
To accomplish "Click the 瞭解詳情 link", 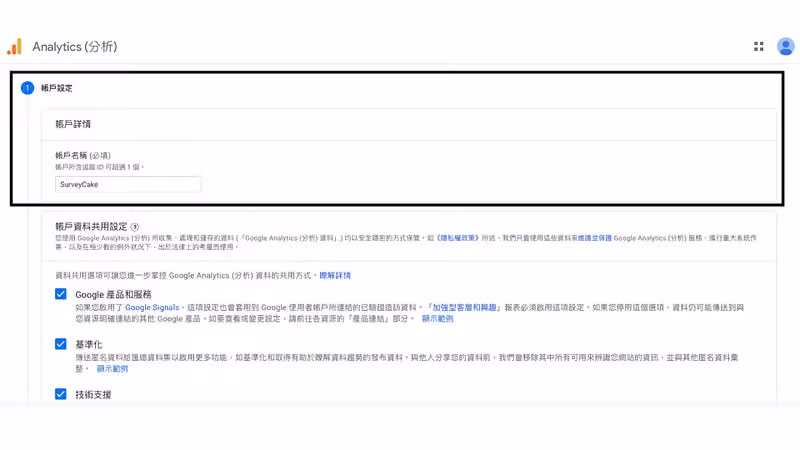I will click(x=335, y=276).
